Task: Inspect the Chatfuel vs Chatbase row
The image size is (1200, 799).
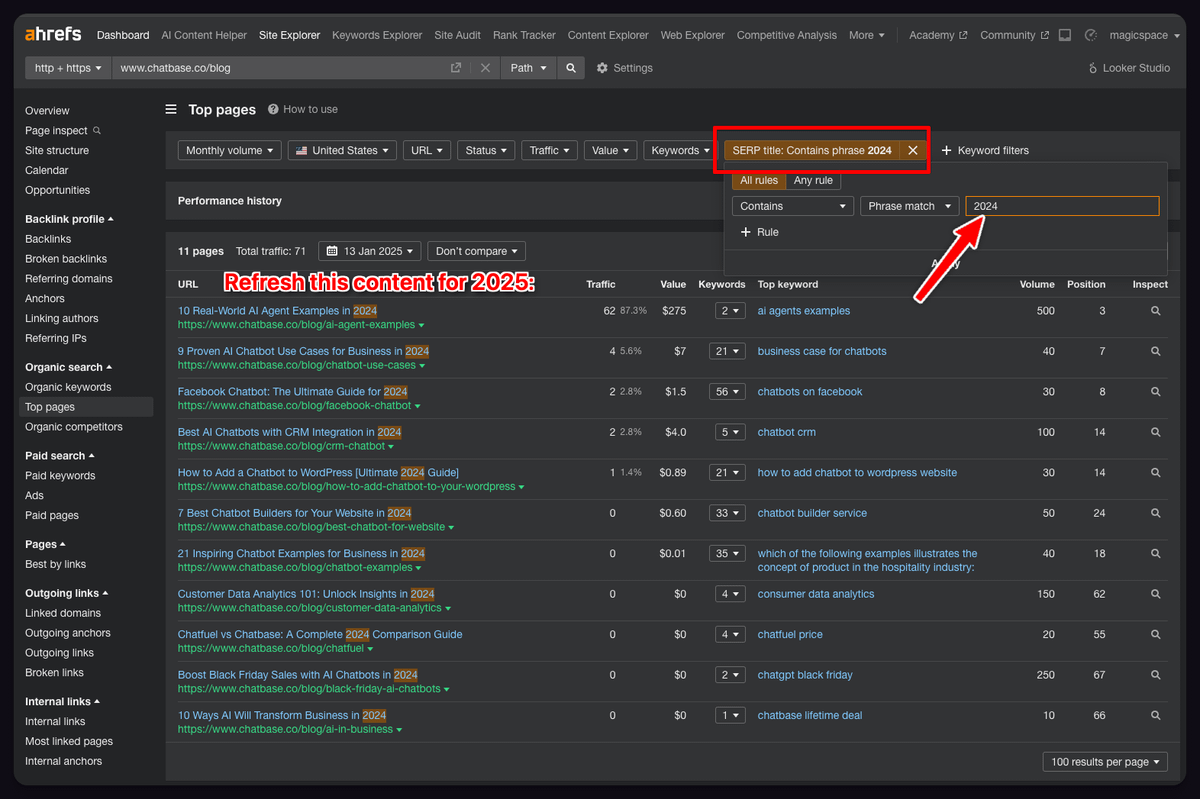Action: (x=1155, y=634)
